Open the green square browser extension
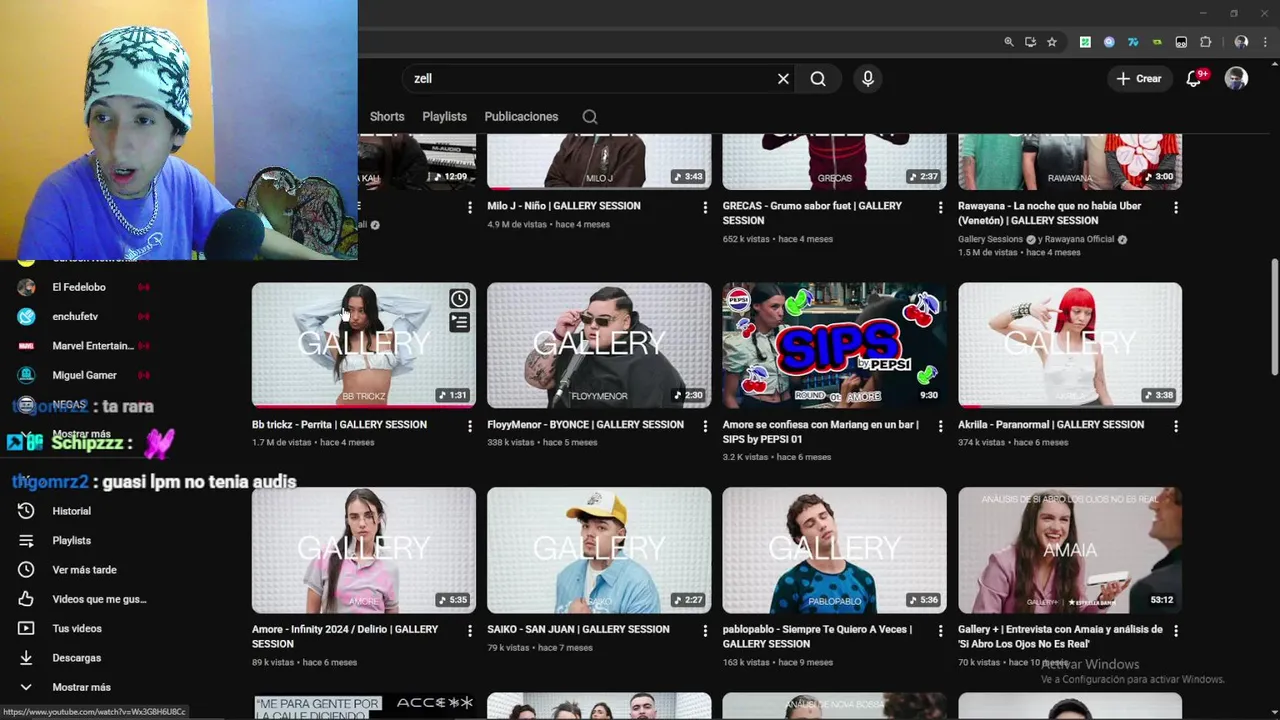Viewport: 1280px width, 720px height. click(1085, 42)
